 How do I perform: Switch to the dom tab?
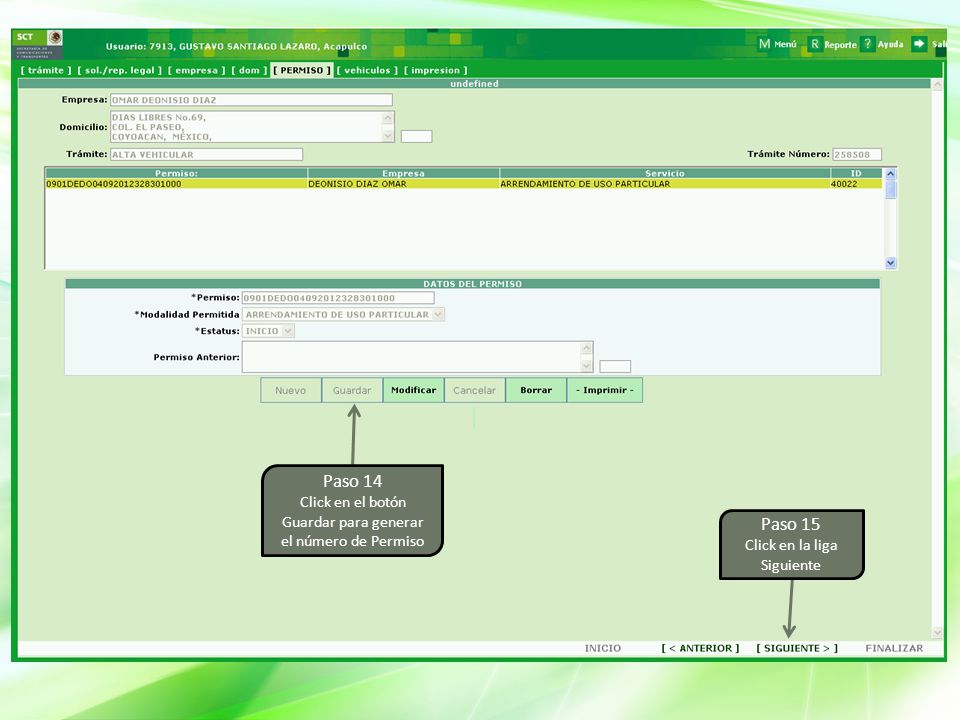[x=249, y=70]
